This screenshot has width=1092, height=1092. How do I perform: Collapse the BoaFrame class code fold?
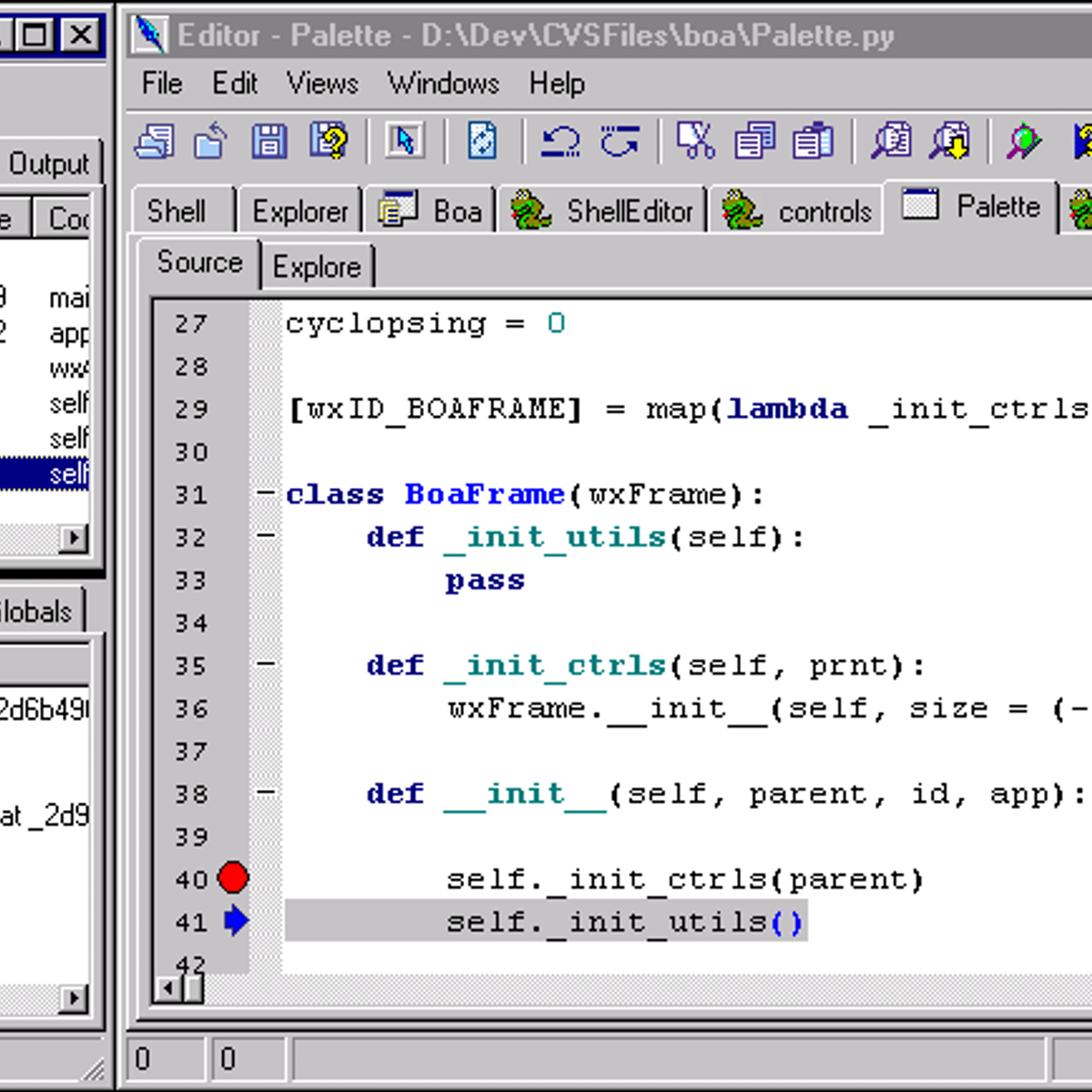click(x=265, y=494)
